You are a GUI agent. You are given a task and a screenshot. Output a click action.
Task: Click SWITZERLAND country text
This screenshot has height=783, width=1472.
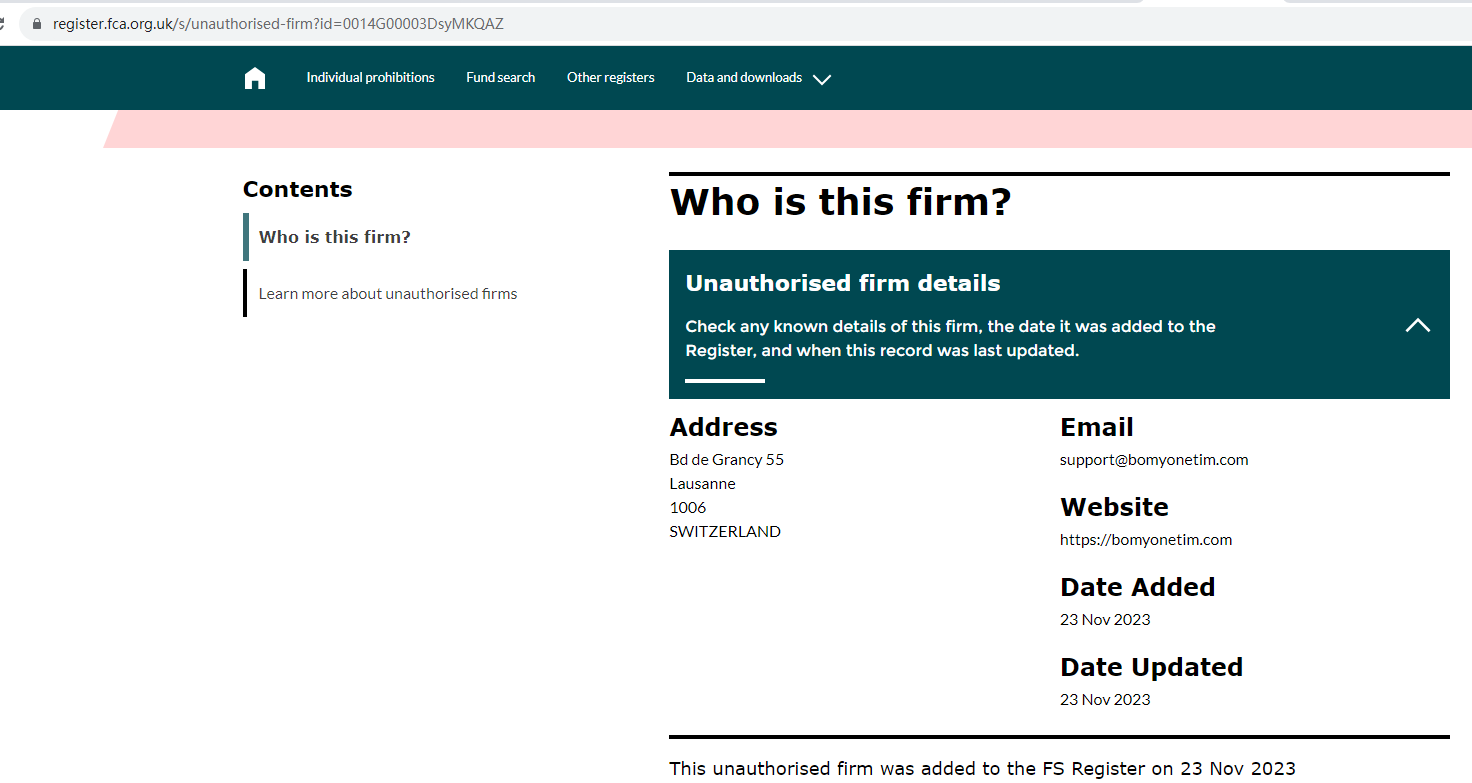725,532
